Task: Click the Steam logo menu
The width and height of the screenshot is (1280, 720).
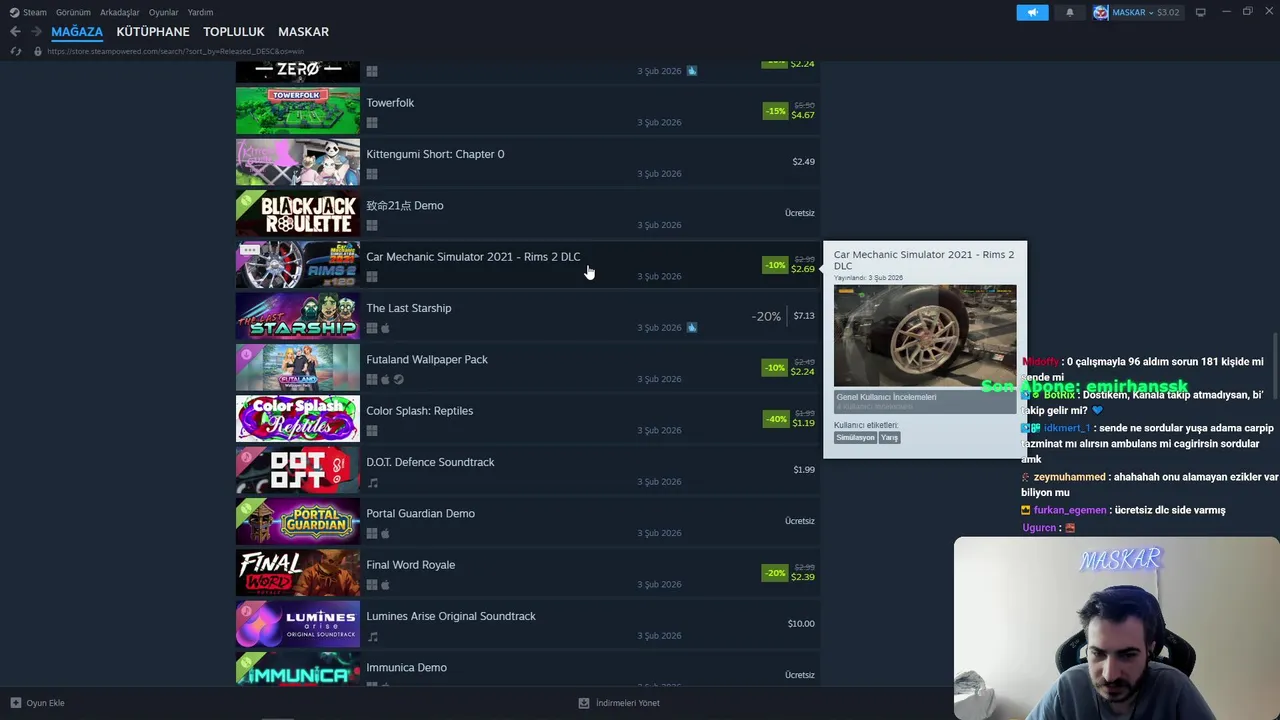Action: click(x=28, y=12)
